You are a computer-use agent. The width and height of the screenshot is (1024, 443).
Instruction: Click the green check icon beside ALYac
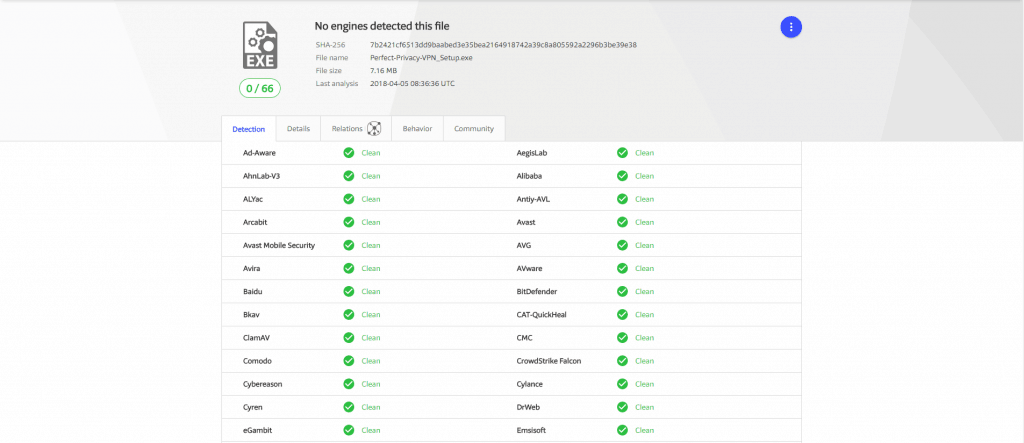tap(349, 199)
